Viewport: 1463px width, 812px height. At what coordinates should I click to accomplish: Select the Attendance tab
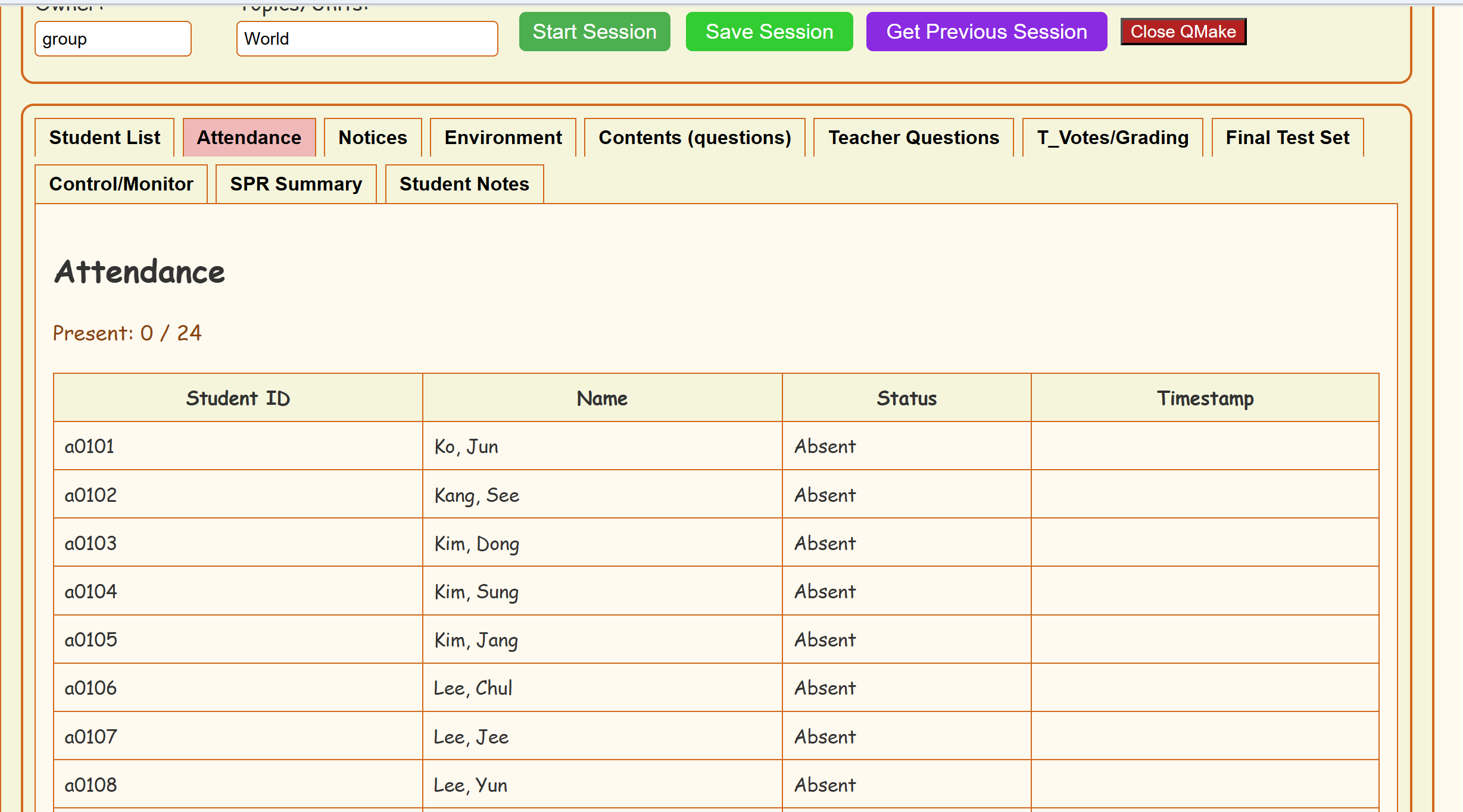[249, 138]
